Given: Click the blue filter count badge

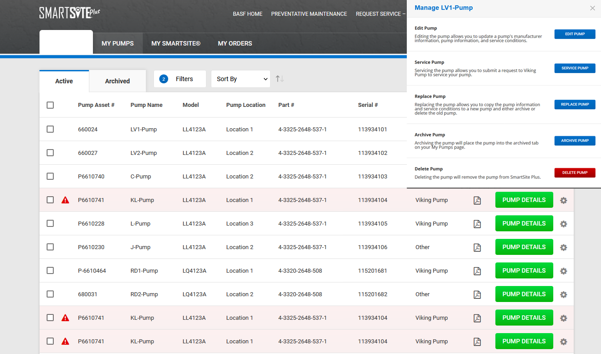Looking at the screenshot, I should (164, 79).
